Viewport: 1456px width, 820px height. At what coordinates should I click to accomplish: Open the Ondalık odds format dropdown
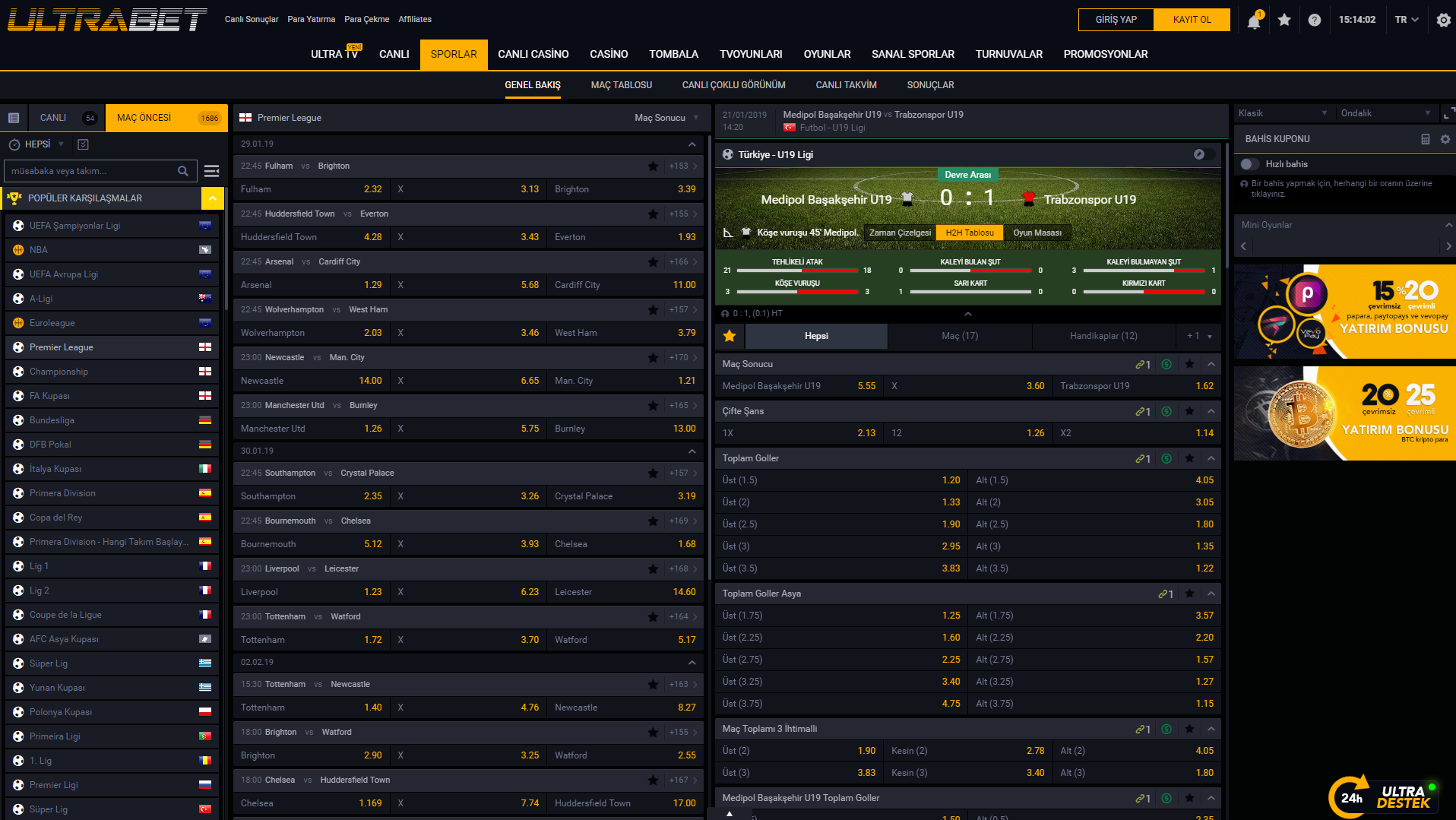click(x=1386, y=113)
